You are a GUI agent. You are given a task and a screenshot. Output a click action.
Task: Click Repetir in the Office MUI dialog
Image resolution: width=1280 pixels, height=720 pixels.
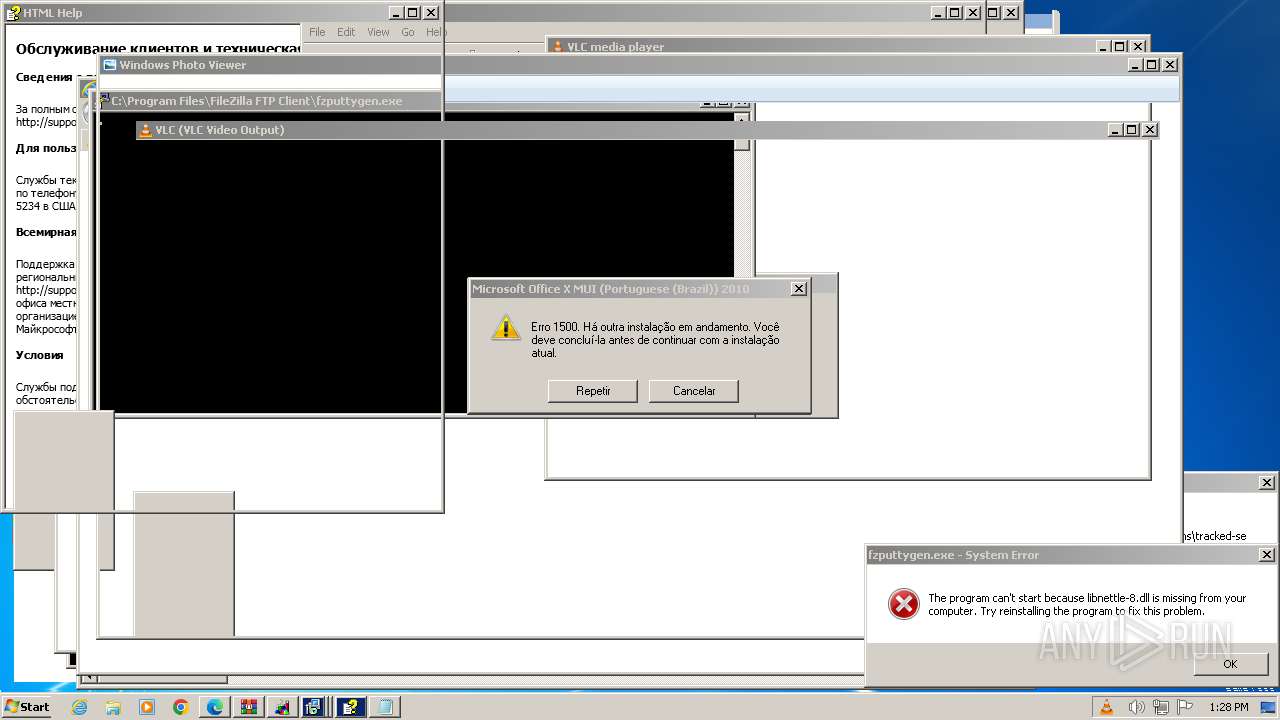(x=593, y=391)
